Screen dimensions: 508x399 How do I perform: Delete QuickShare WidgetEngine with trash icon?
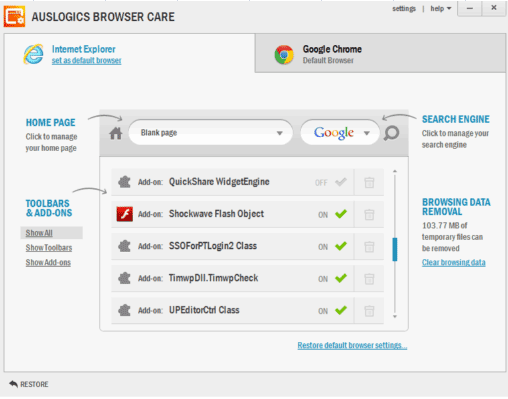tap(369, 182)
